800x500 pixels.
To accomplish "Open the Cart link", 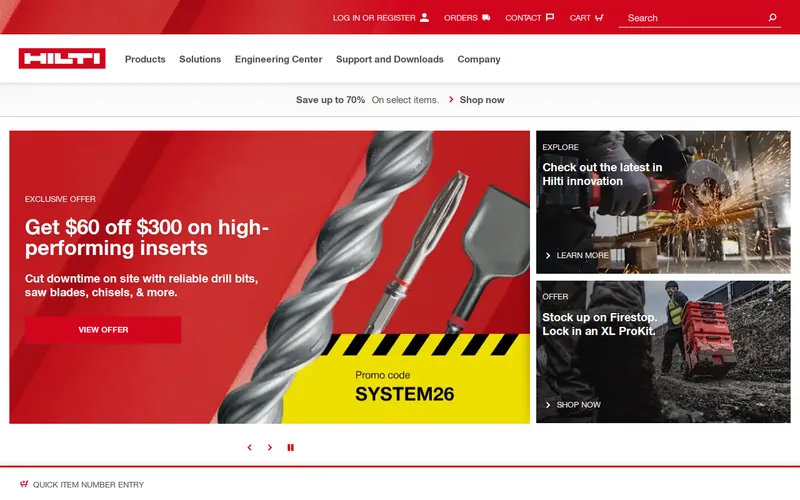I will [586, 17].
